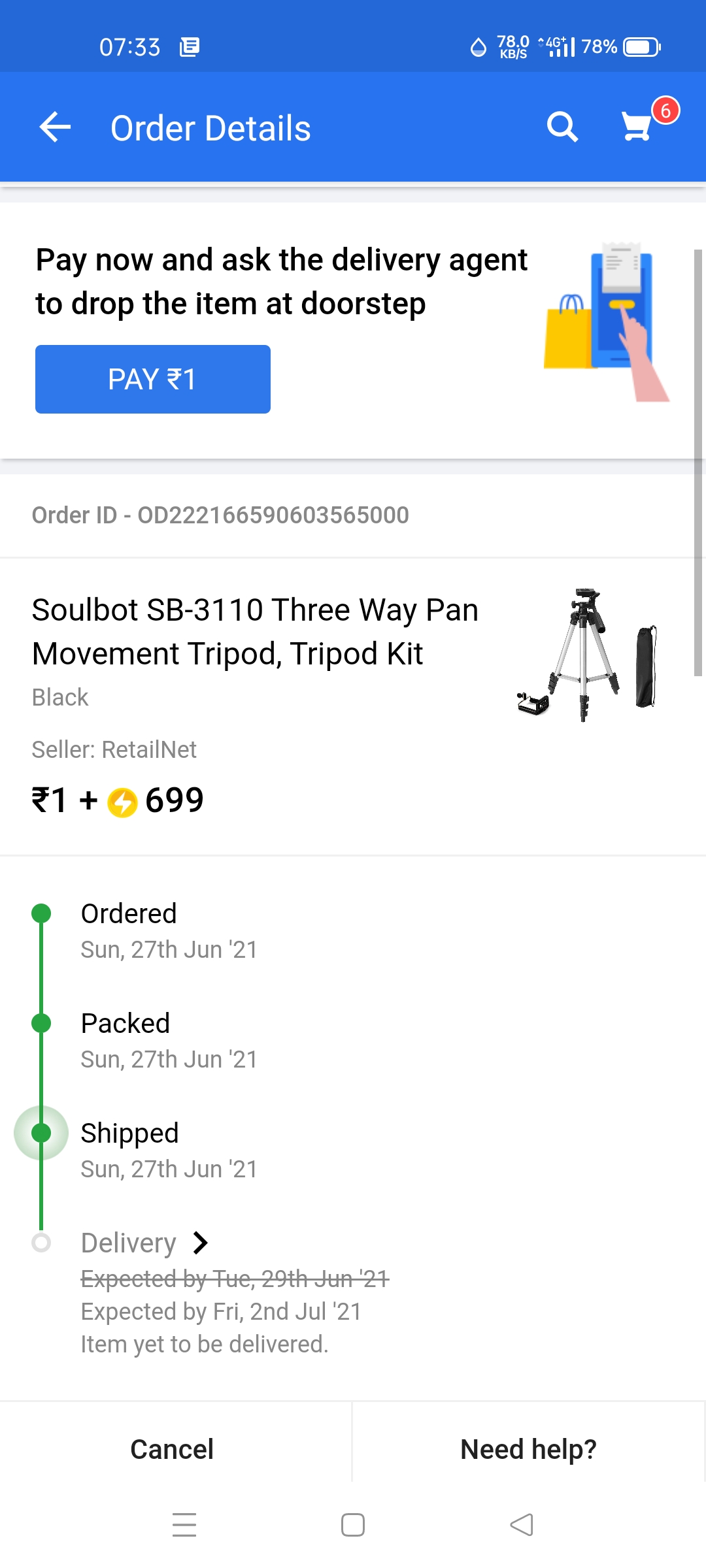
Task: Tap the SuperCoin icon beside 699
Action: click(122, 802)
